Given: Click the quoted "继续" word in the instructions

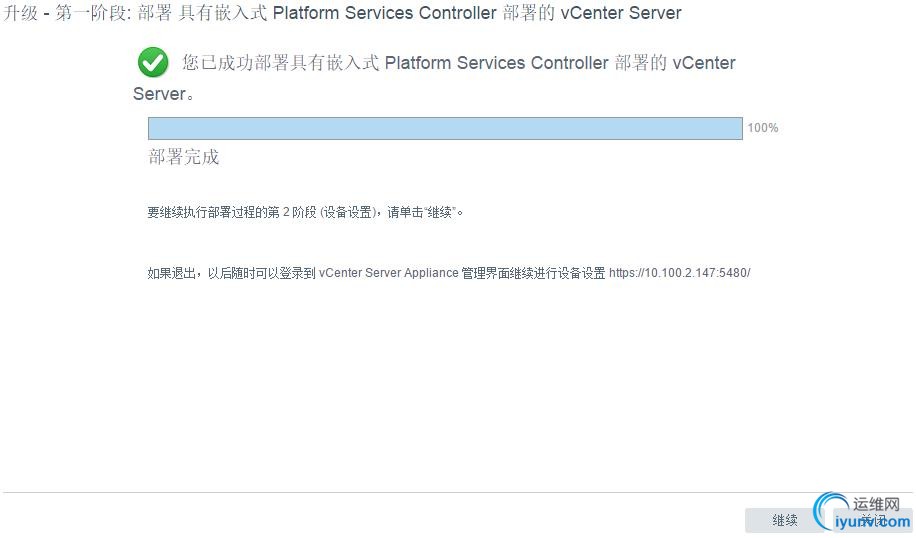Looking at the screenshot, I should [x=442, y=212].
